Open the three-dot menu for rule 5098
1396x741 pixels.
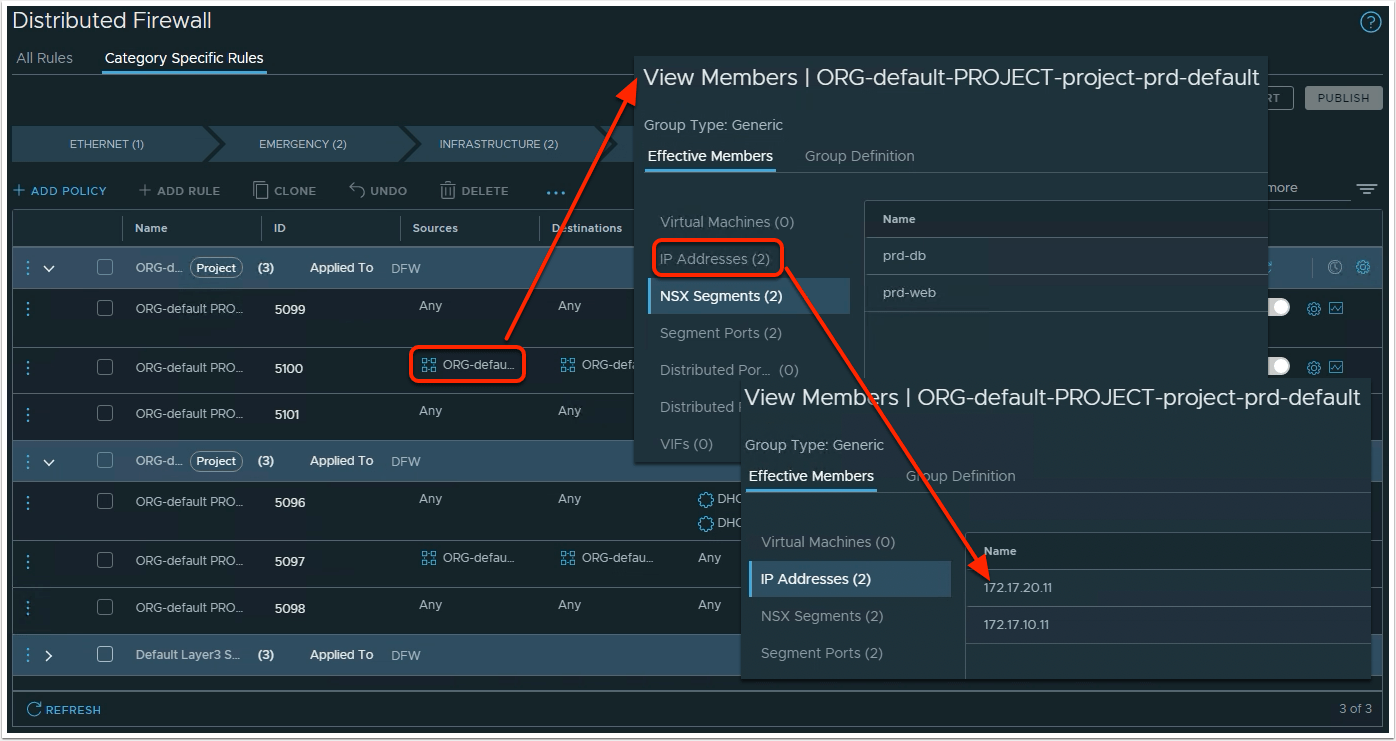(x=28, y=607)
